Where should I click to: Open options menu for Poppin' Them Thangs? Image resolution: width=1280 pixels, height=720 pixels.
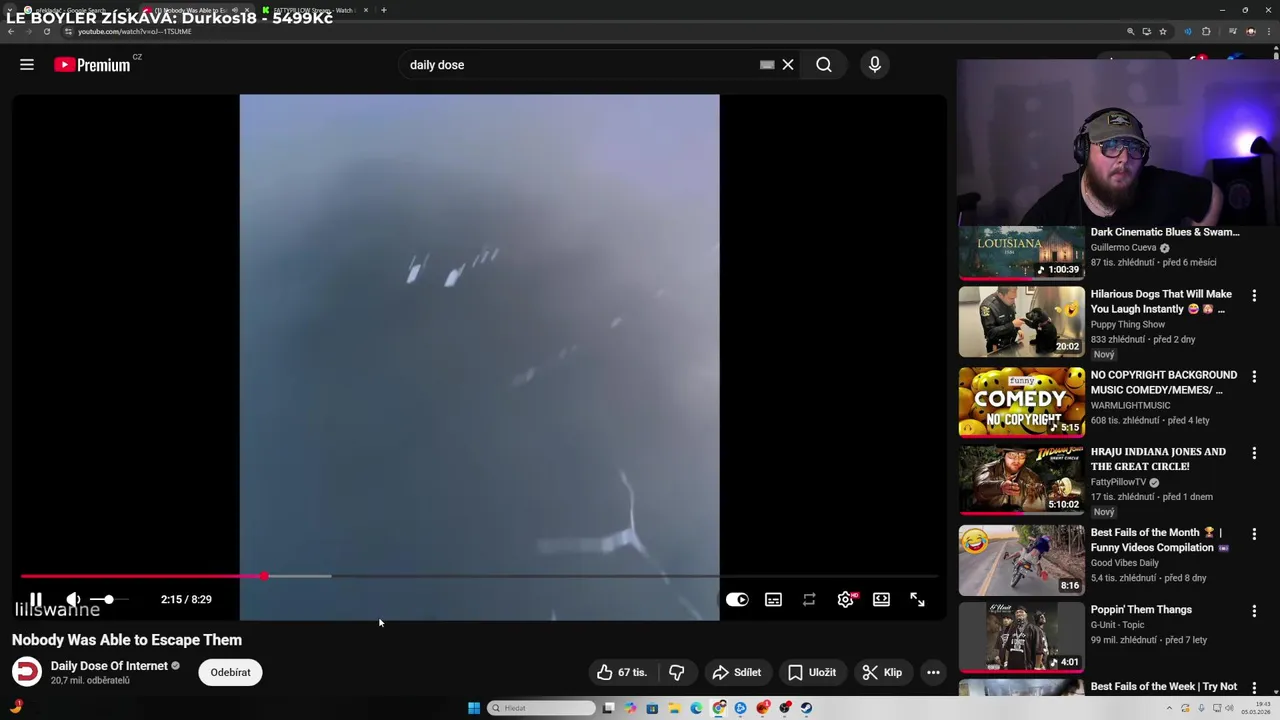pyautogui.click(x=1254, y=611)
